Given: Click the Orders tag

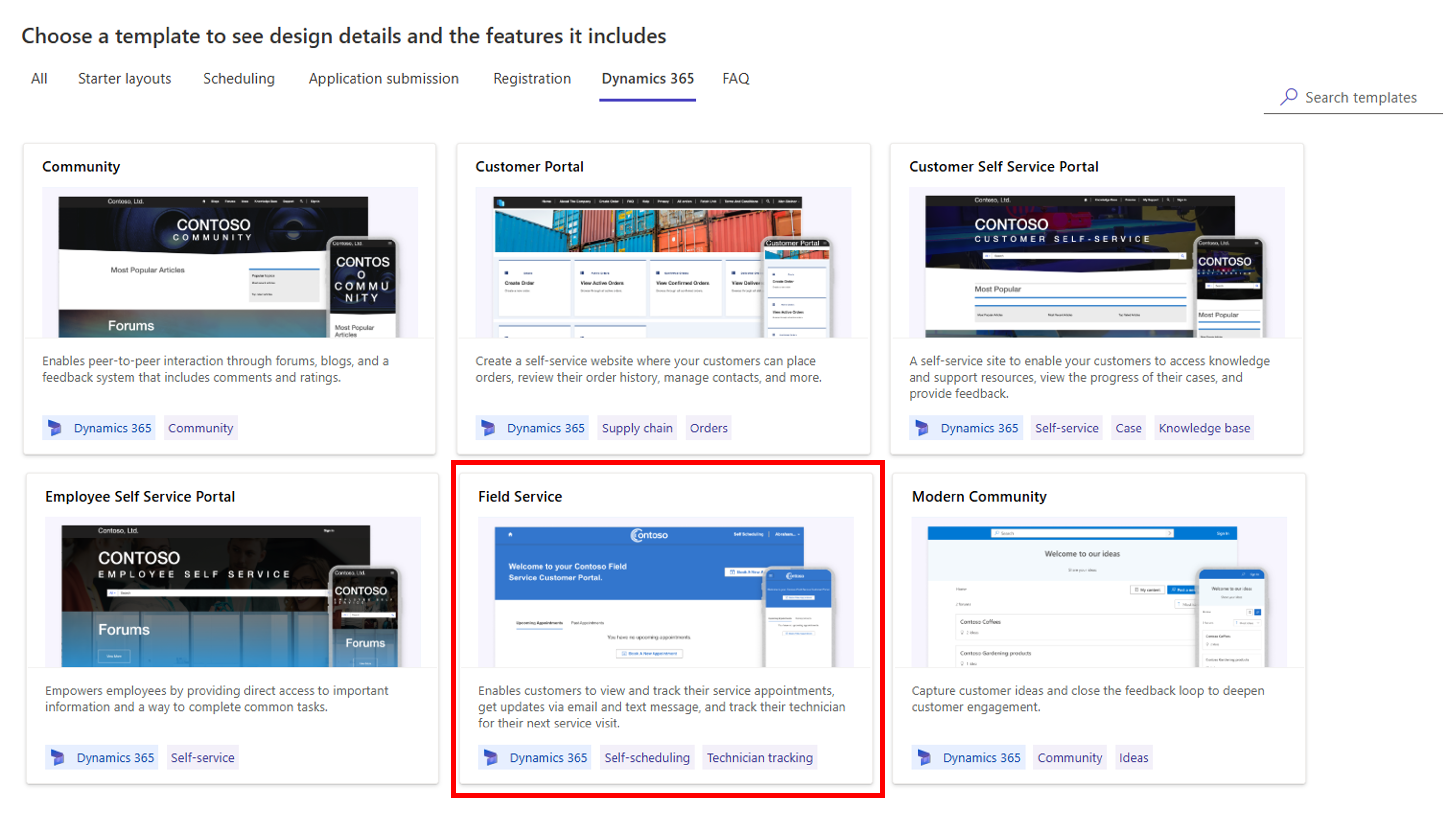Looking at the screenshot, I should click(708, 428).
